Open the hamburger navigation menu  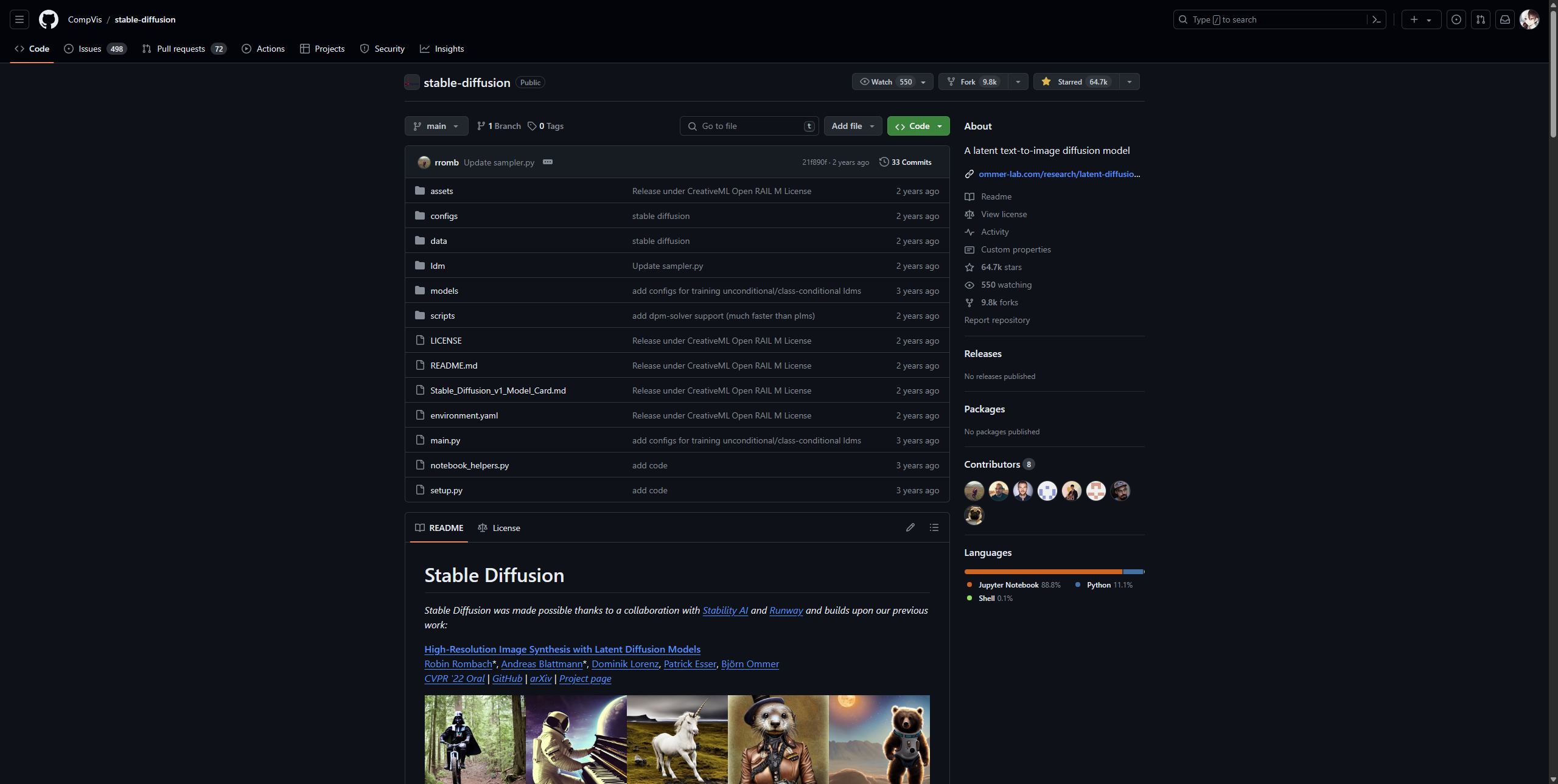19,19
